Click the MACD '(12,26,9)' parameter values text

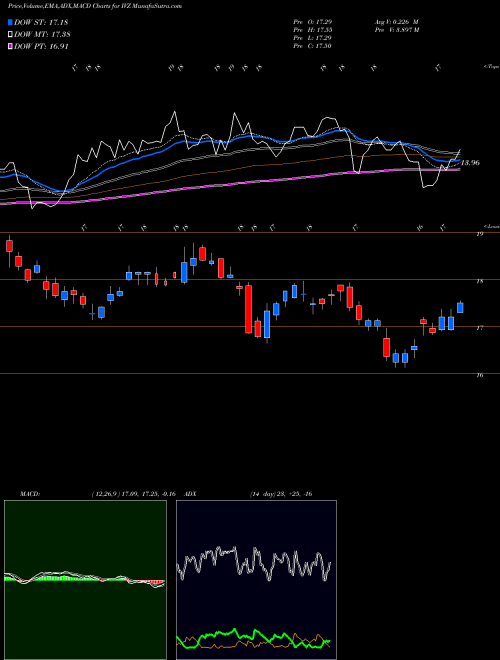point(133,494)
